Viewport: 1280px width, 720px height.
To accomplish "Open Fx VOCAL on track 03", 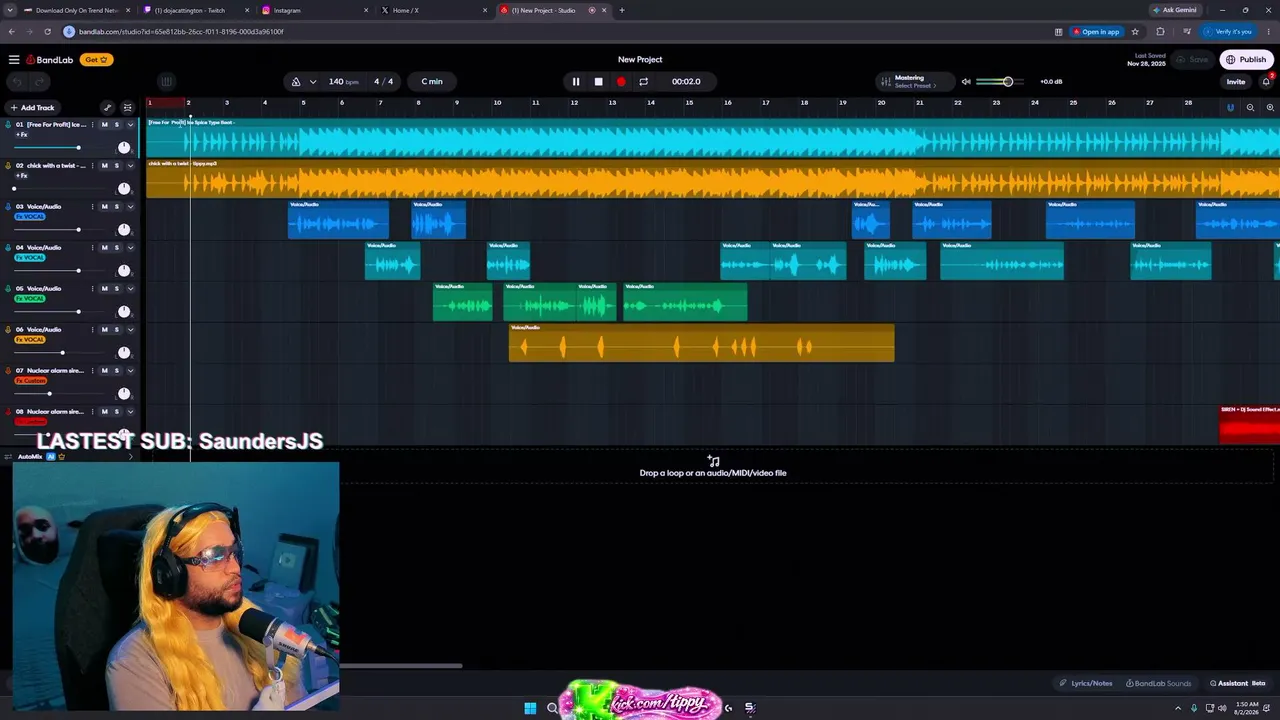I will click(x=30, y=217).
